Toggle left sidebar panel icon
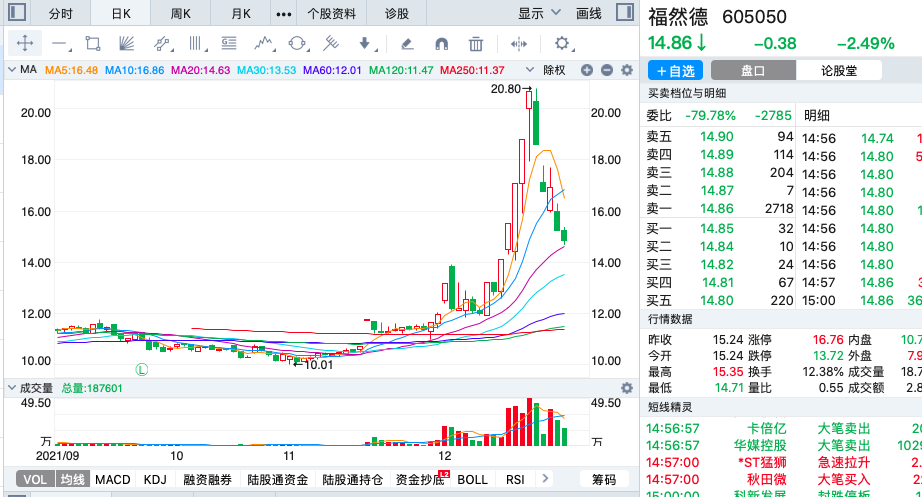922x497 pixels. point(17,12)
